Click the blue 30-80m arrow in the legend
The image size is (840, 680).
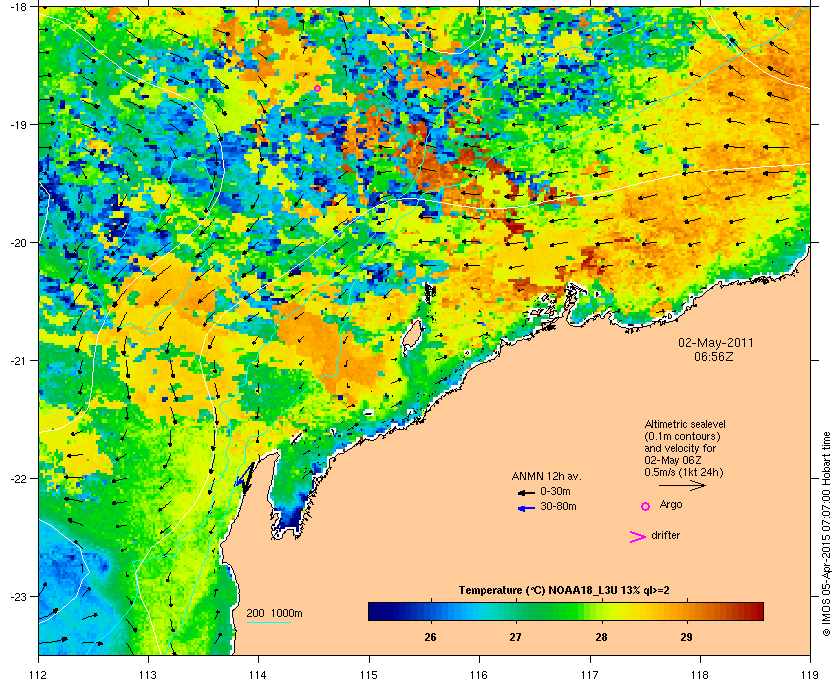[526, 508]
